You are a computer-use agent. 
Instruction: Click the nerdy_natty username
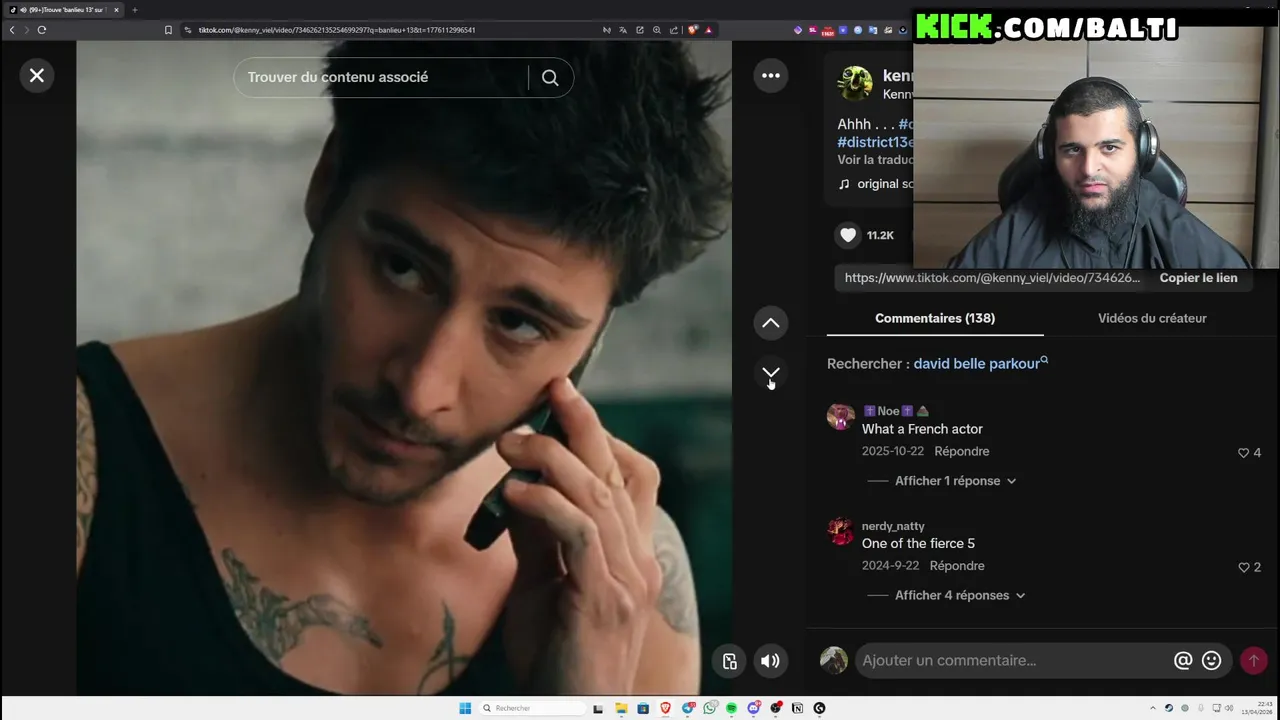[x=893, y=526]
